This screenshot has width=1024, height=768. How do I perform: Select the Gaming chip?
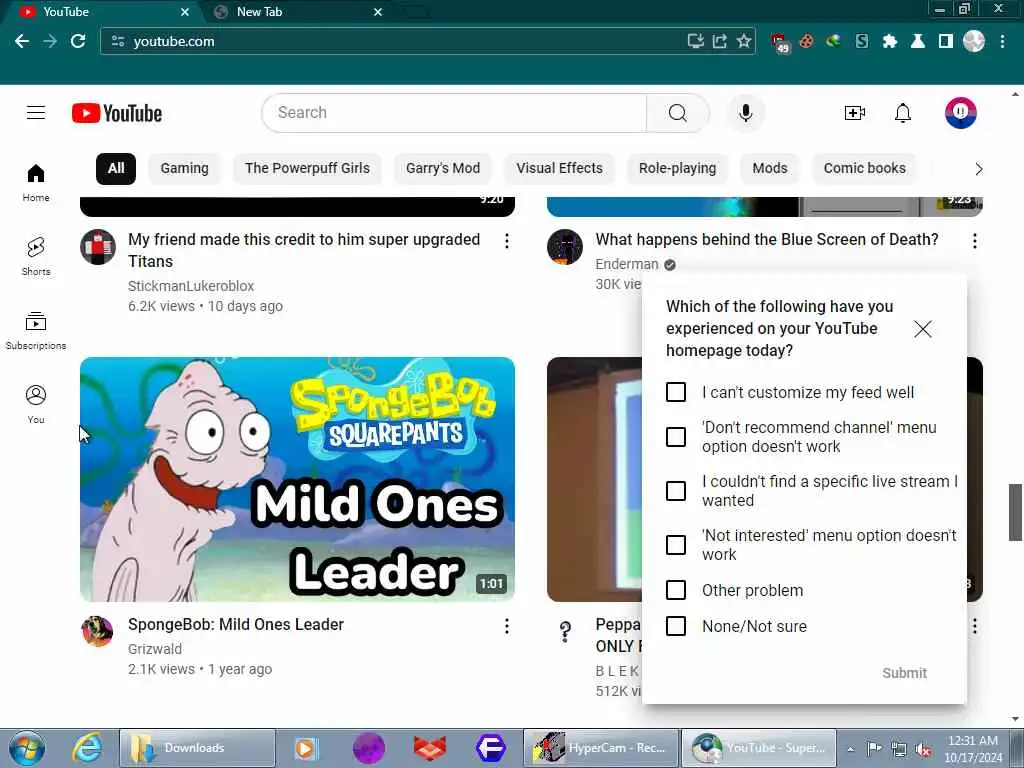coord(185,168)
